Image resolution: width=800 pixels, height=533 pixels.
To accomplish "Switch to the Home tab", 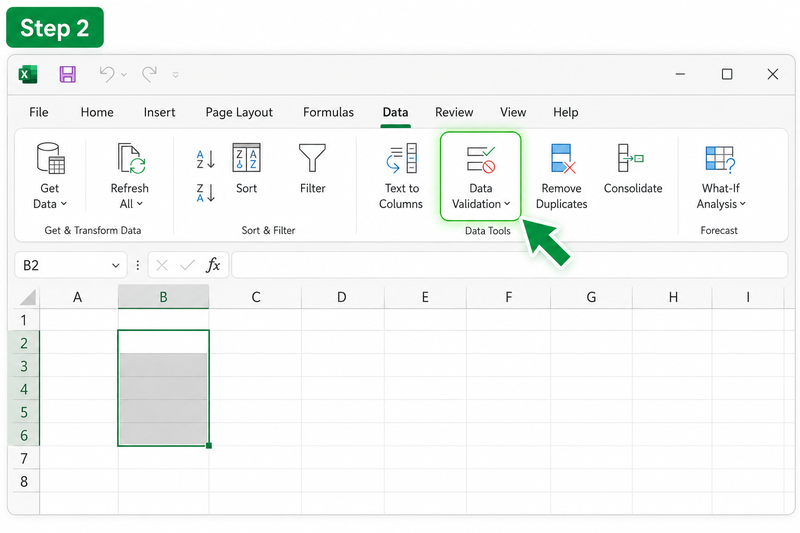I will click(97, 112).
